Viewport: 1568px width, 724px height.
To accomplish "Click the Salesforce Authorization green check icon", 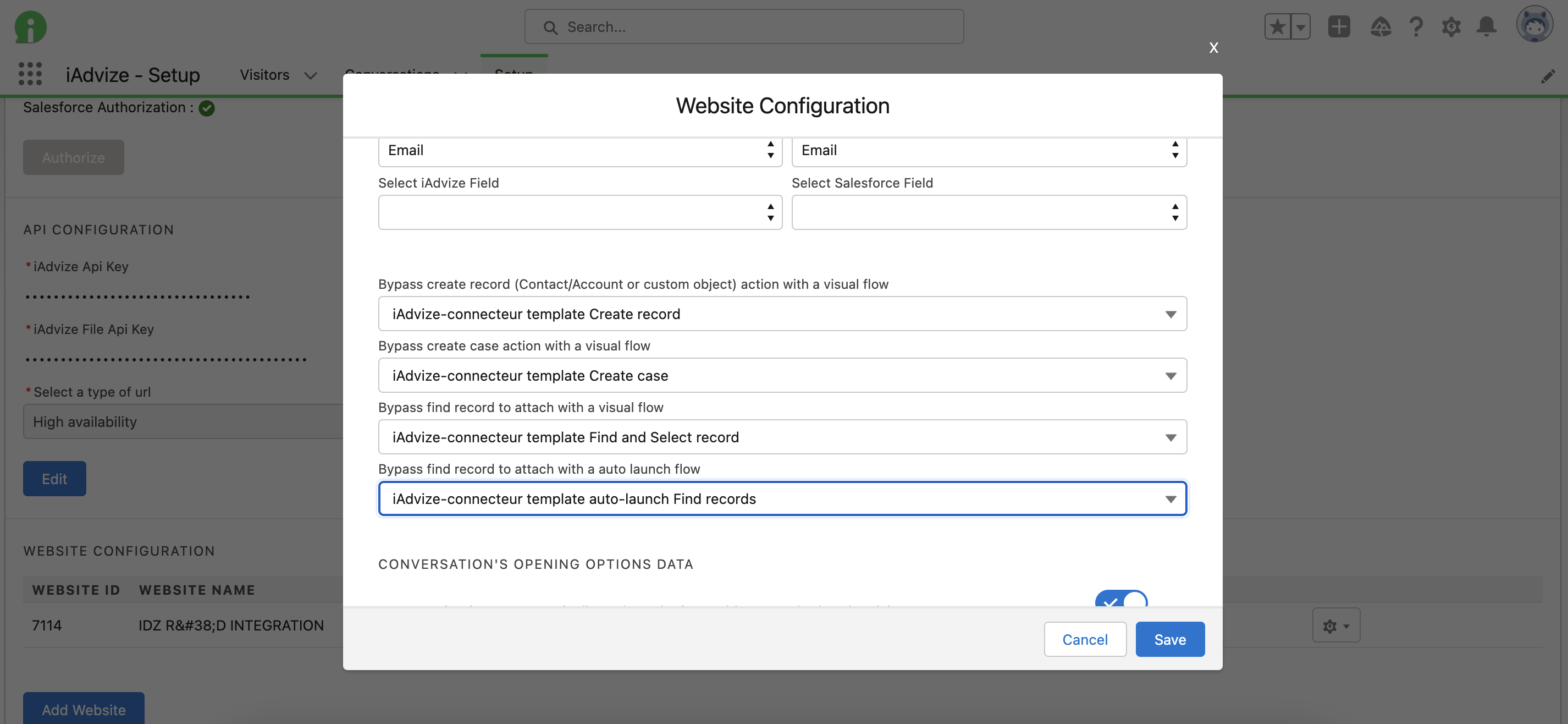I will (206, 108).
